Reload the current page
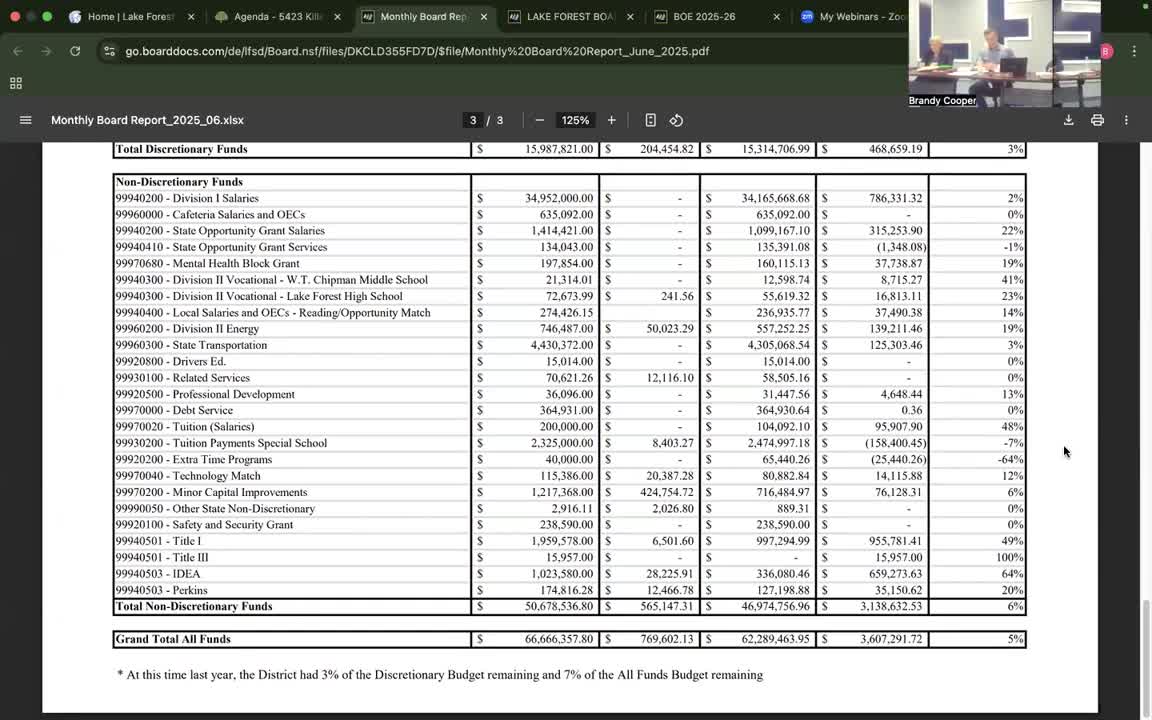 coord(75,51)
